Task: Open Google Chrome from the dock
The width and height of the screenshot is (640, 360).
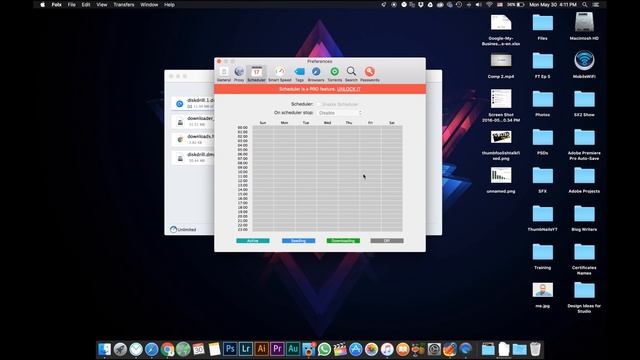Action: point(167,349)
